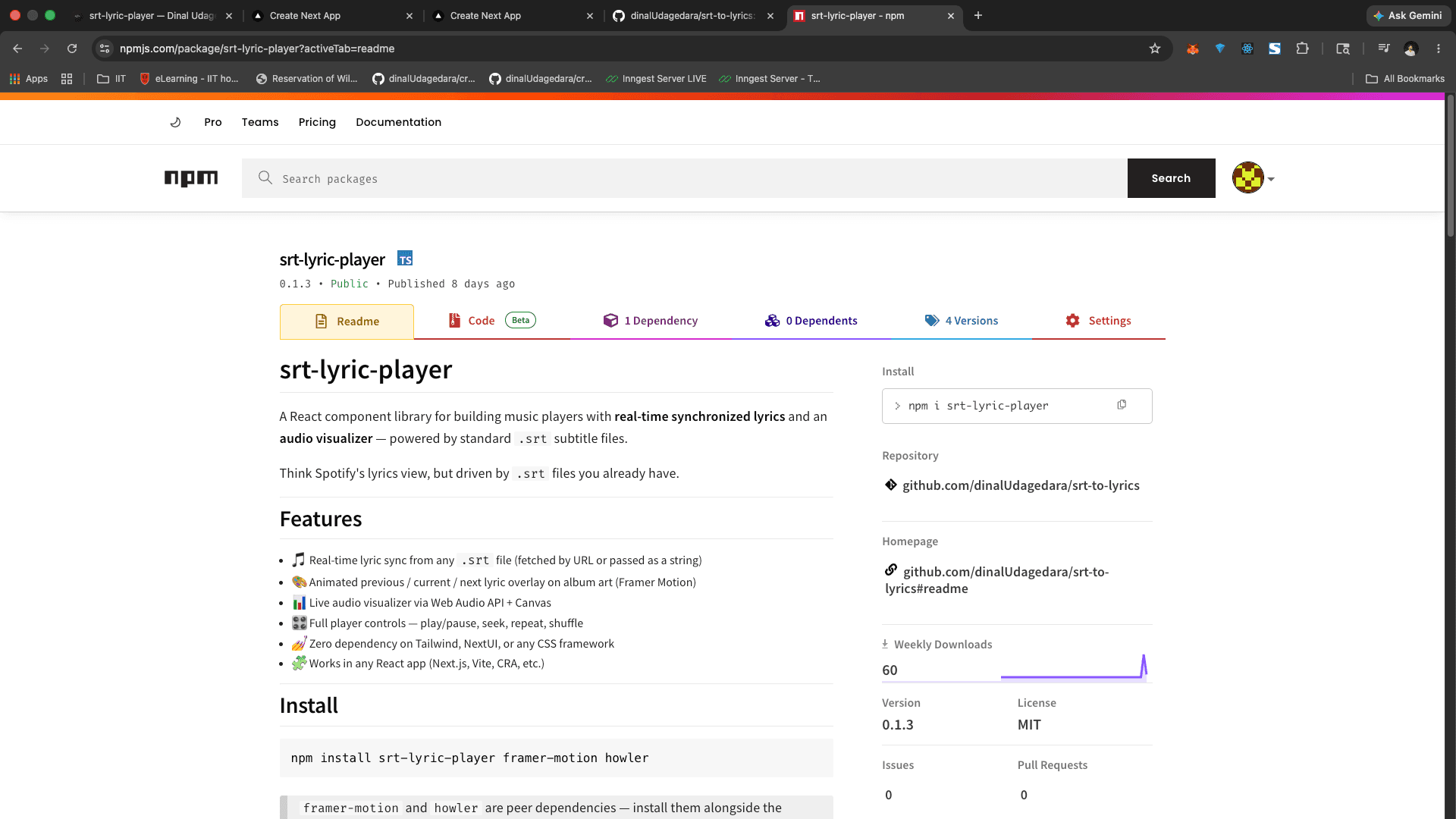Open homepage link srt-to-lyrics#readme

tap(997, 580)
